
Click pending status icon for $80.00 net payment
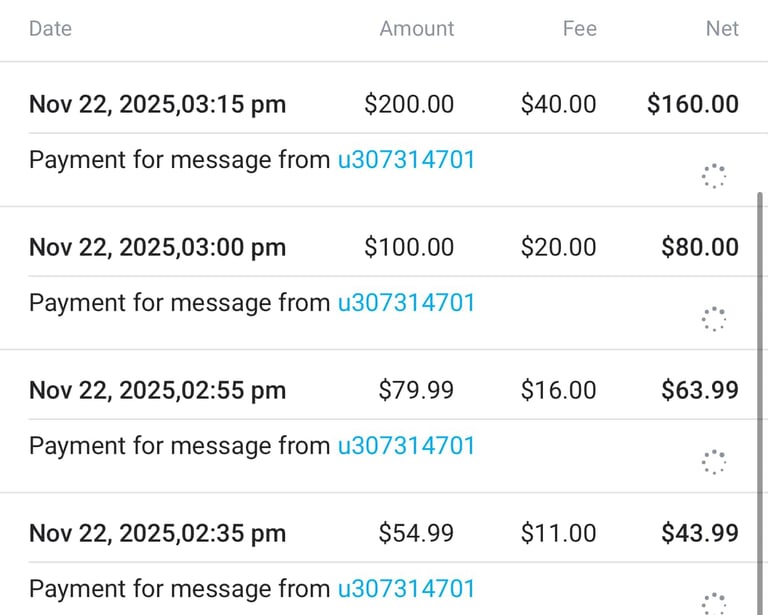pos(713,319)
